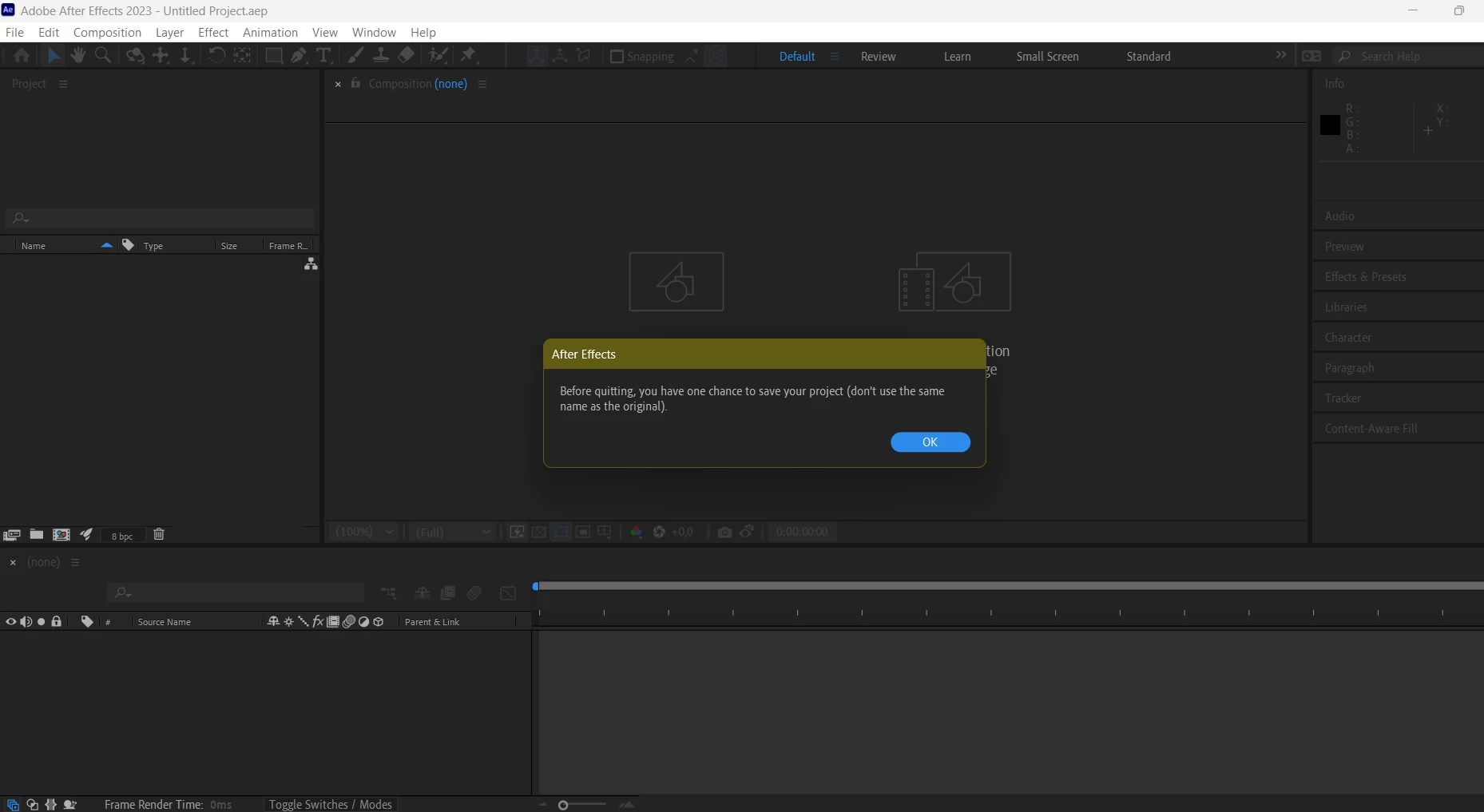Open the magnification ratio (100%) dropdown

click(x=365, y=532)
